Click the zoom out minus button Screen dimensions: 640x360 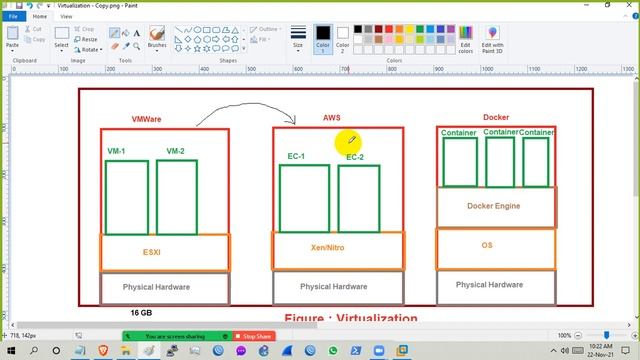coord(578,336)
